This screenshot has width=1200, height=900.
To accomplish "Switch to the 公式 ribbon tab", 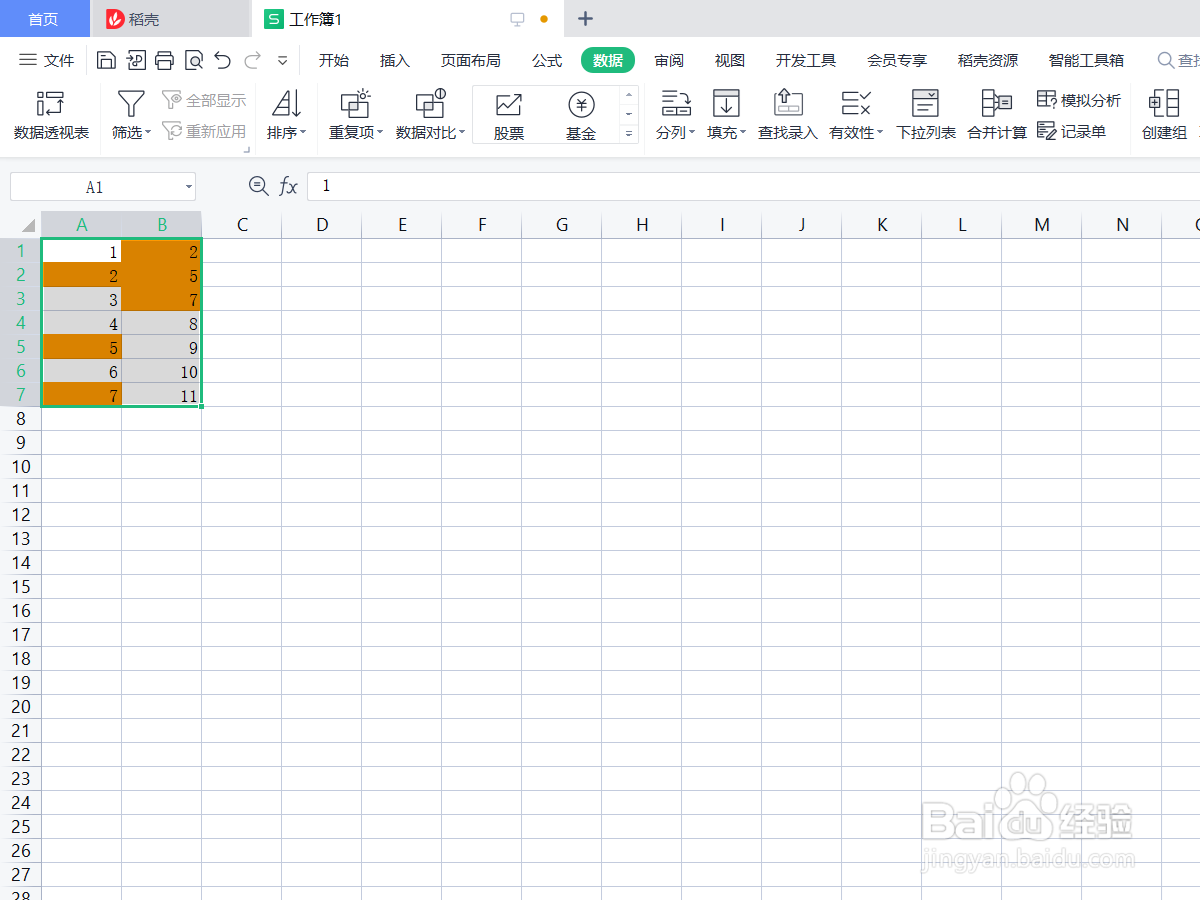I will [547, 61].
